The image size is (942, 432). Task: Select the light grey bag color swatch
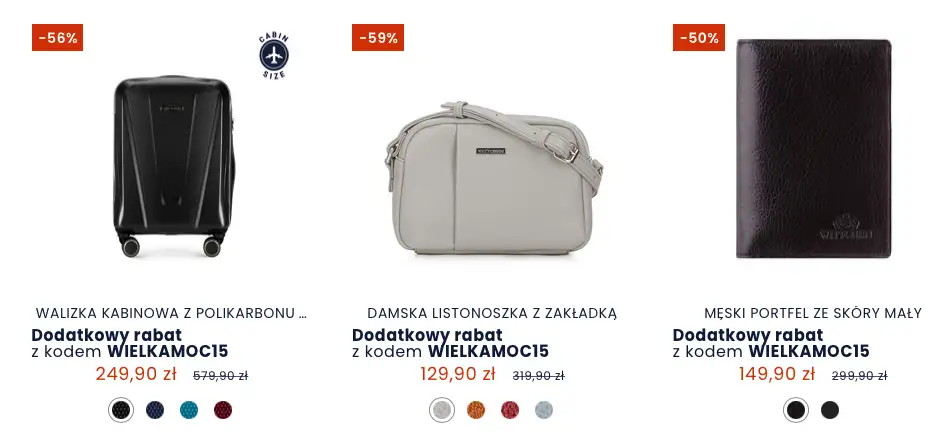pyautogui.click(x=442, y=410)
